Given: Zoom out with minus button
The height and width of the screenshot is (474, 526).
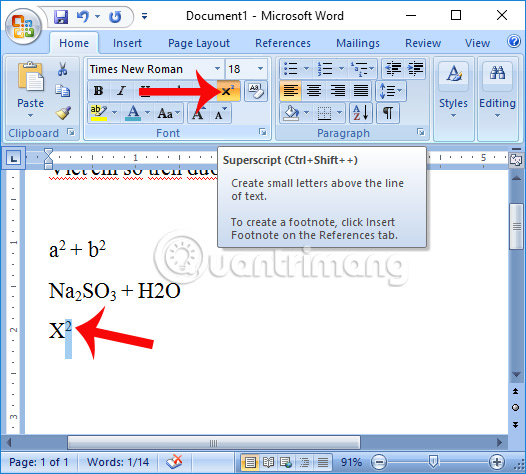Looking at the screenshot, I should pos(379,463).
